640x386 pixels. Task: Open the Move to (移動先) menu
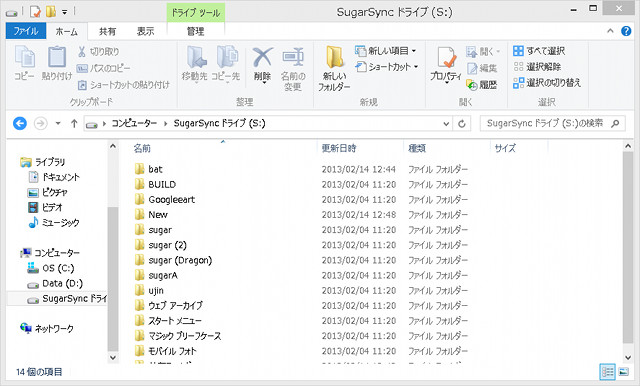pyautogui.click(x=195, y=63)
